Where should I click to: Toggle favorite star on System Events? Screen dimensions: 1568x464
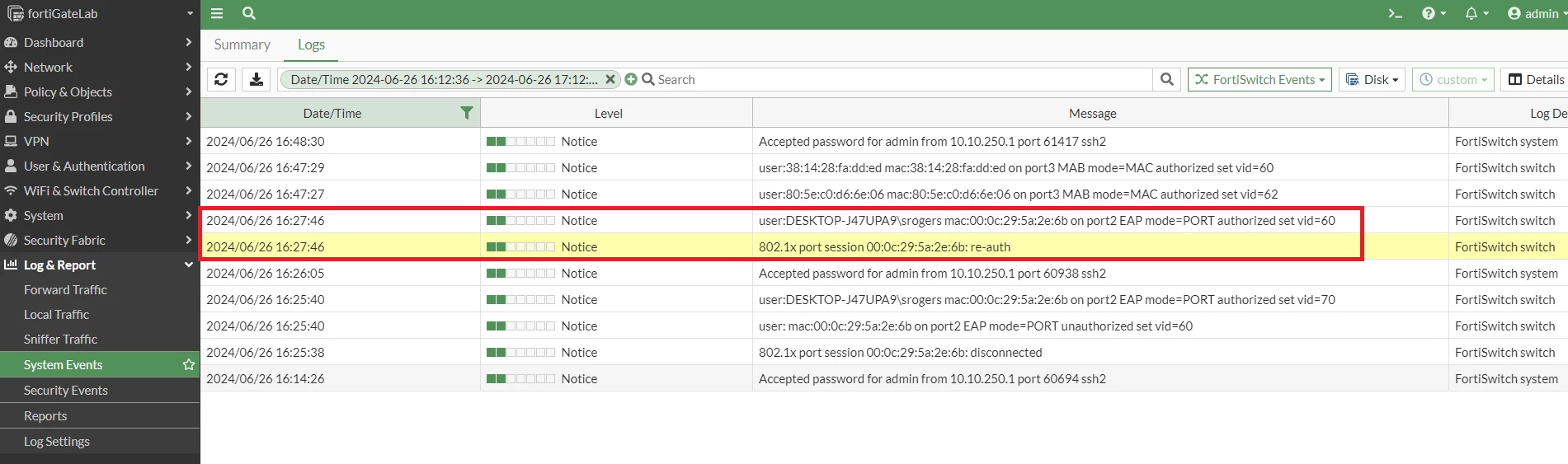(189, 364)
